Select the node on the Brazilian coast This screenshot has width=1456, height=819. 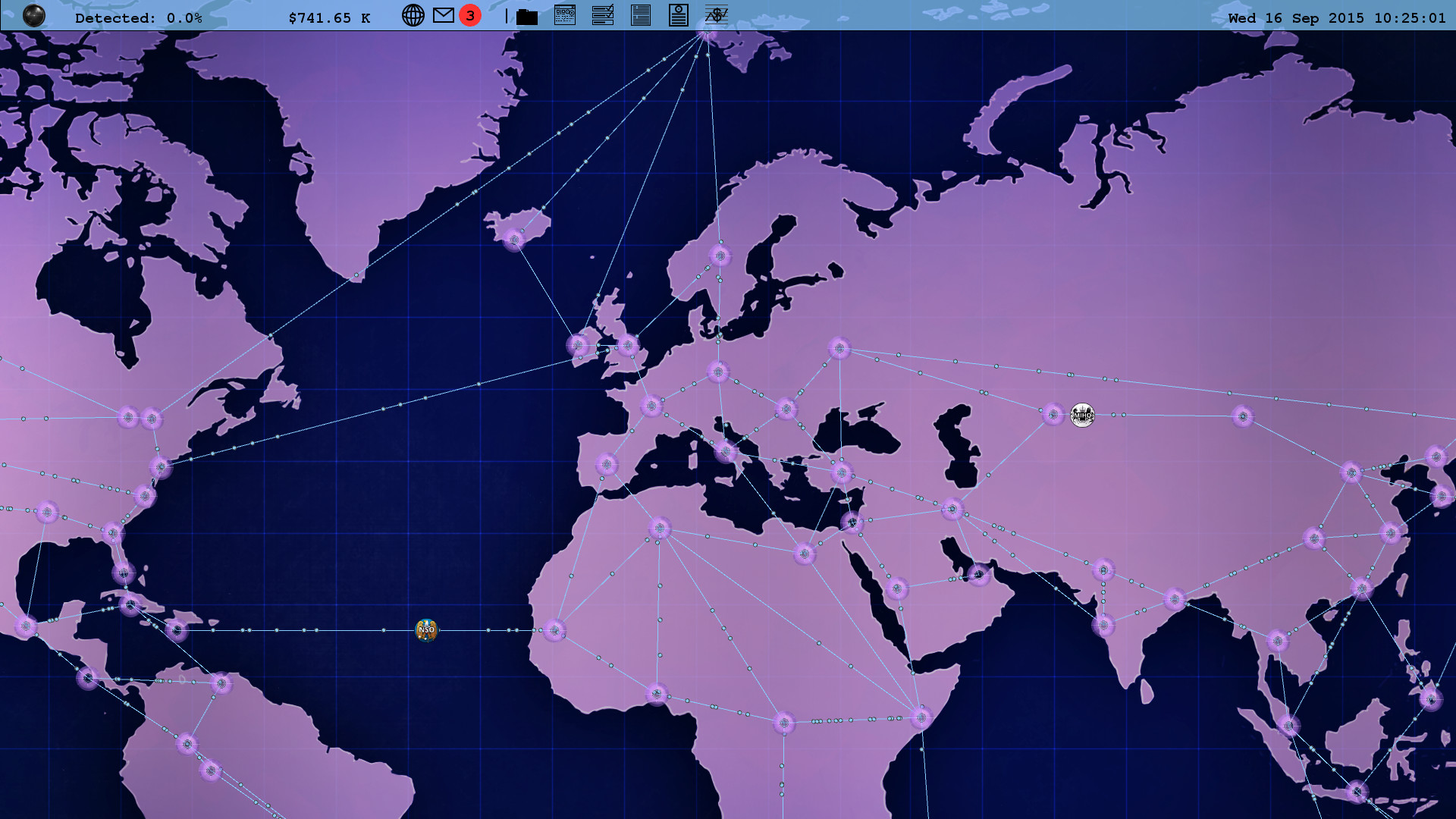click(x=221, y=682)
